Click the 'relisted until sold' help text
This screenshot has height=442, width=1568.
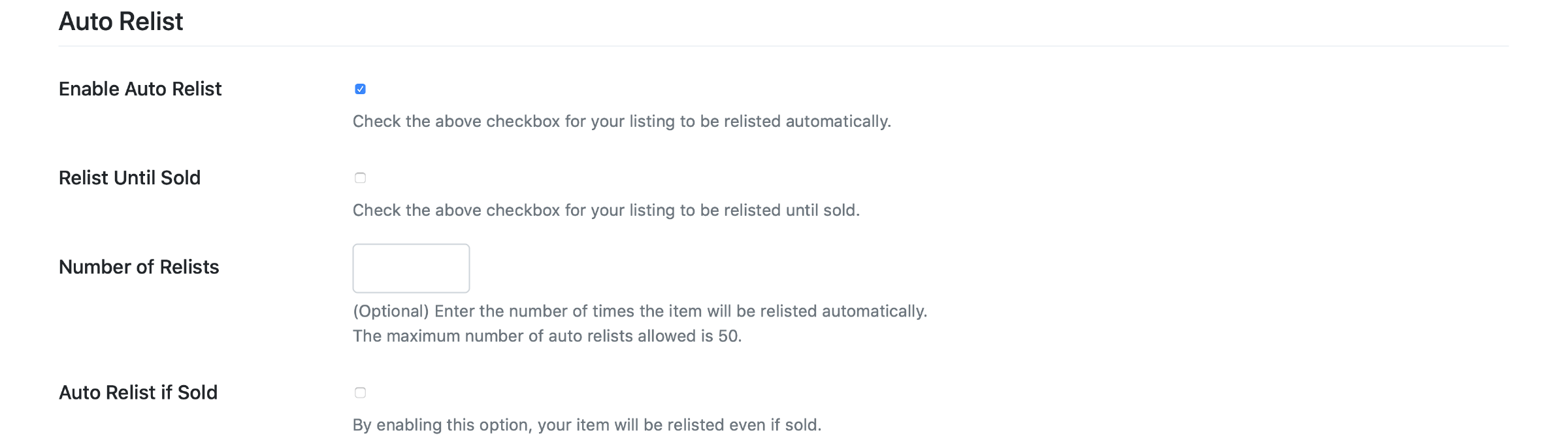[606, 211]
